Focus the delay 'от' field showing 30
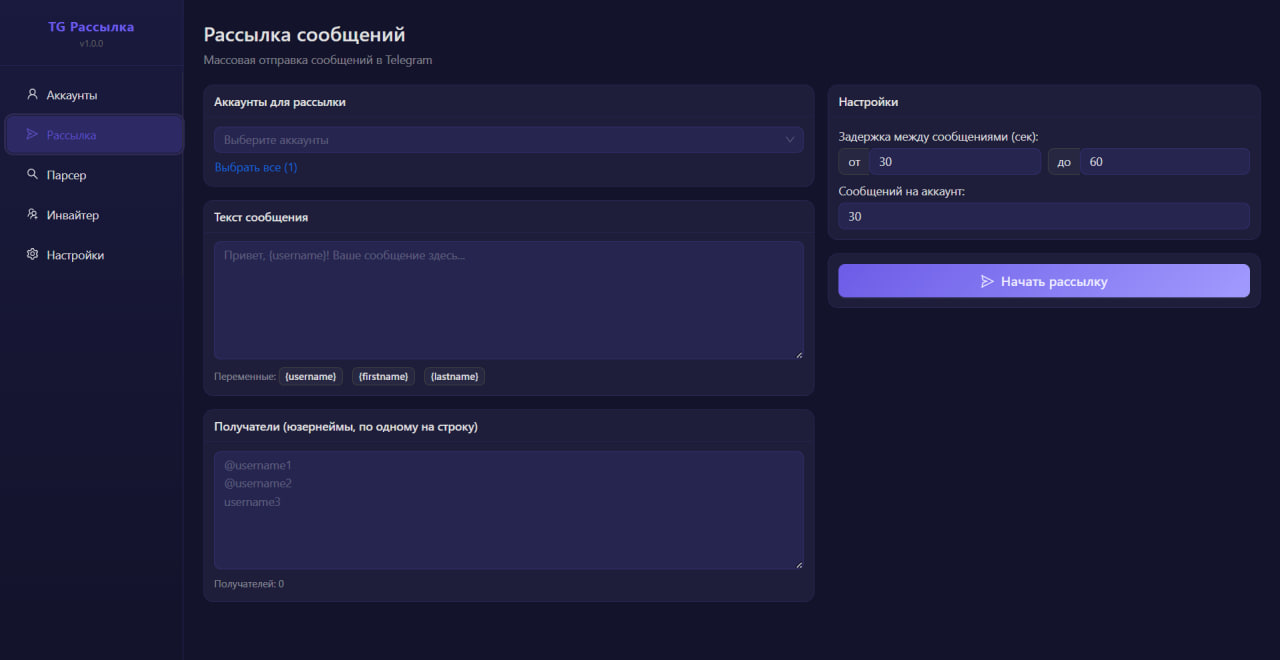 click(955, 162)
